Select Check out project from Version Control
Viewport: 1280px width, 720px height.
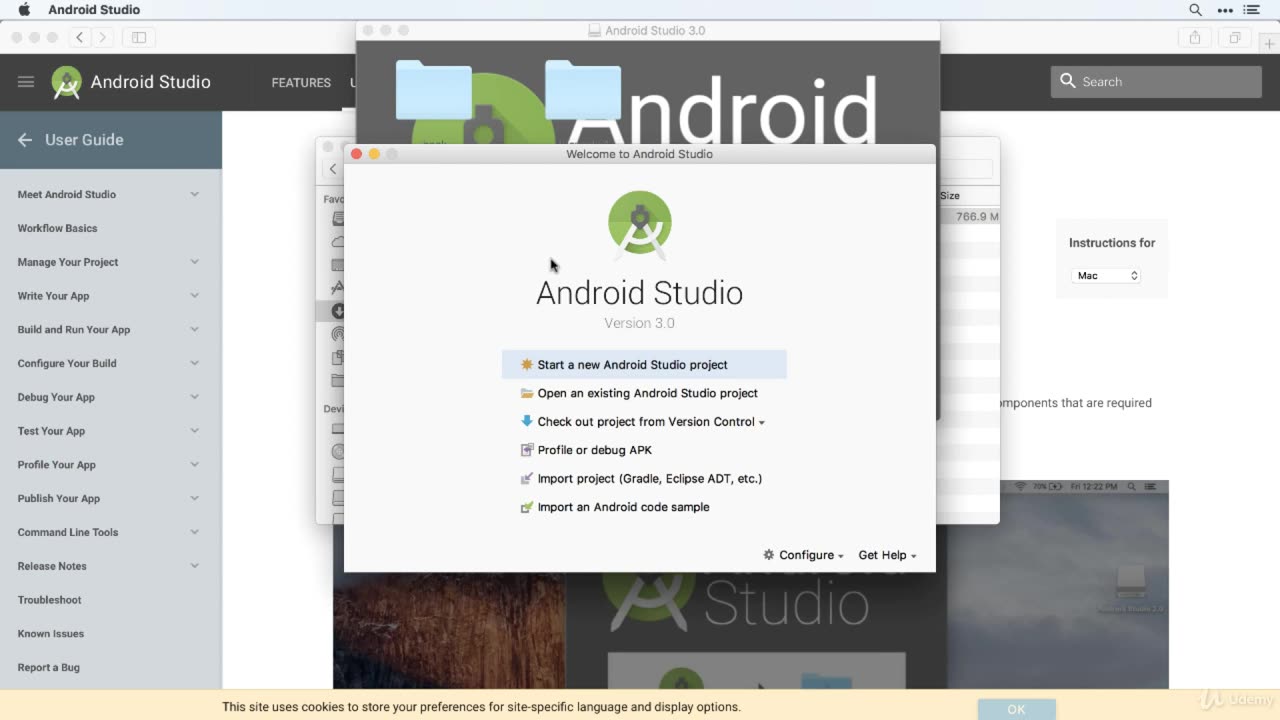tap(644, 421)
